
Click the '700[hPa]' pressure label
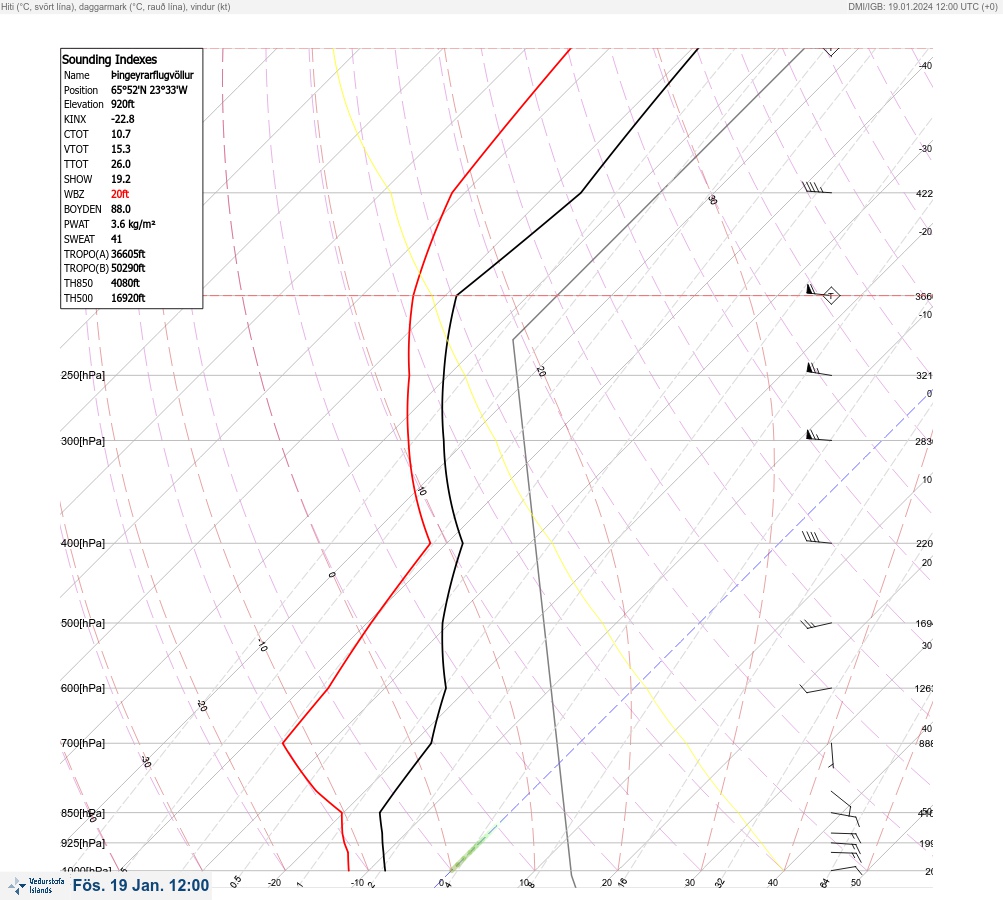pyautogui.click(x=83, y=743)
